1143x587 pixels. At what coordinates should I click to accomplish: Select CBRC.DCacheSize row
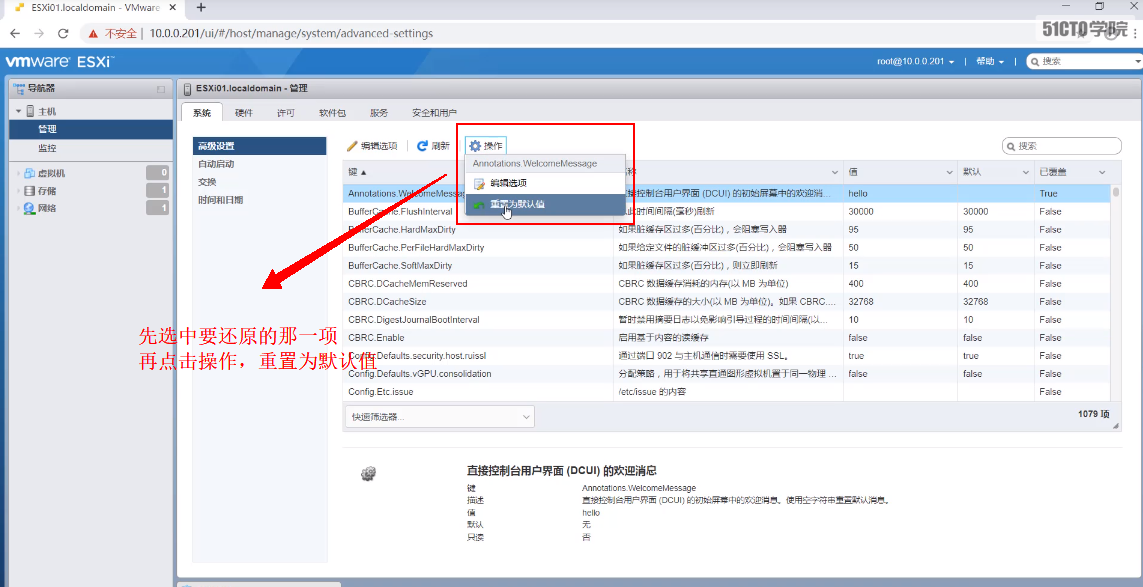(x=727, y=302)
